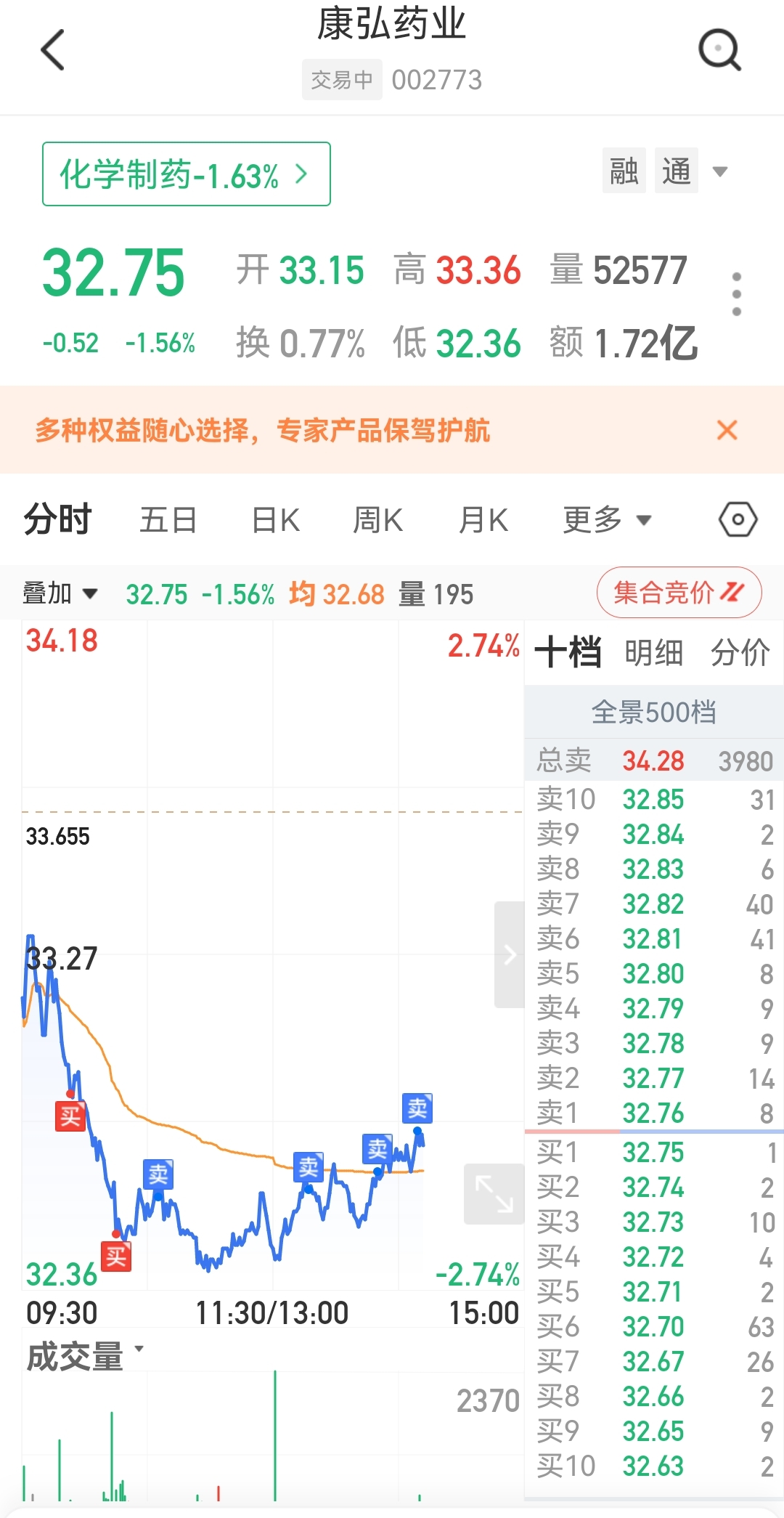Switch to the 日K chart tab
This screenshot has height=1518, width=784.
276,520
